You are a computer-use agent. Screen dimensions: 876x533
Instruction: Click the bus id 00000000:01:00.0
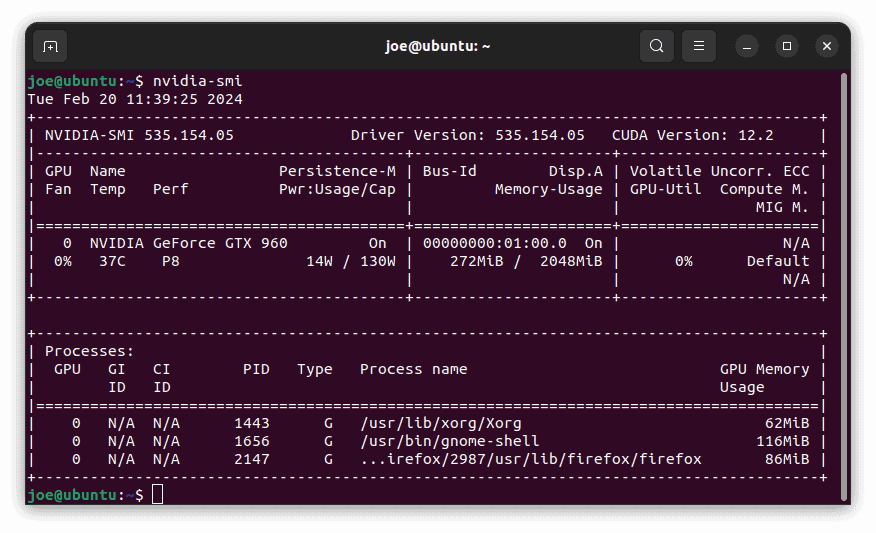(494, 243)
